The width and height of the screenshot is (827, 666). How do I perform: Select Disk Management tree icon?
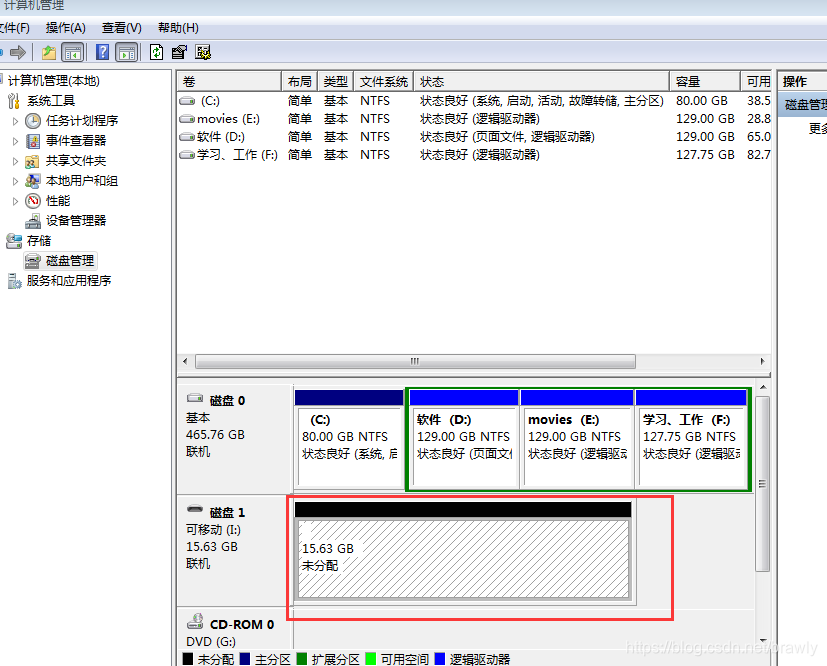pos(33,261)
